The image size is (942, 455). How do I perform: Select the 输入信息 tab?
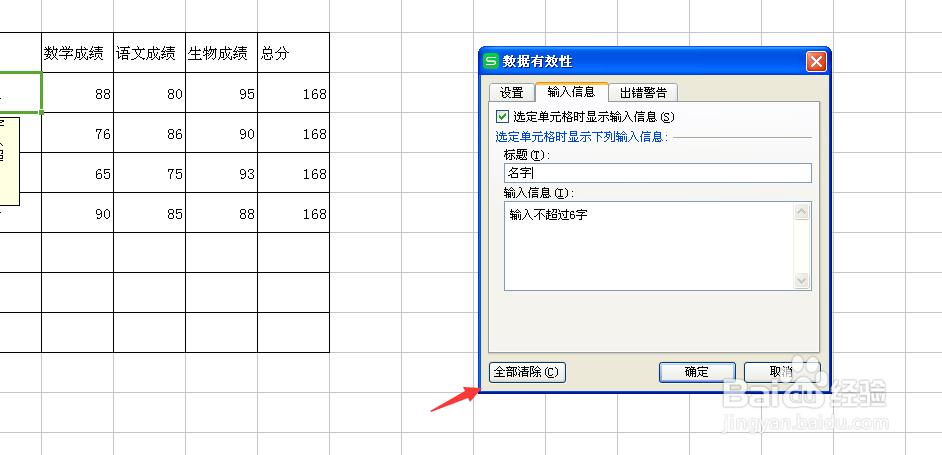coord(571,91)
